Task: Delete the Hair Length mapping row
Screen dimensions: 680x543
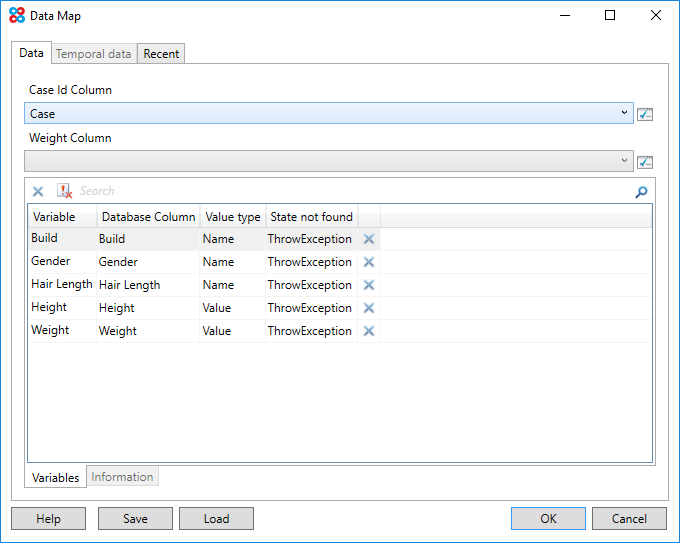Action: pyautogui.click(x=368, y=285)
